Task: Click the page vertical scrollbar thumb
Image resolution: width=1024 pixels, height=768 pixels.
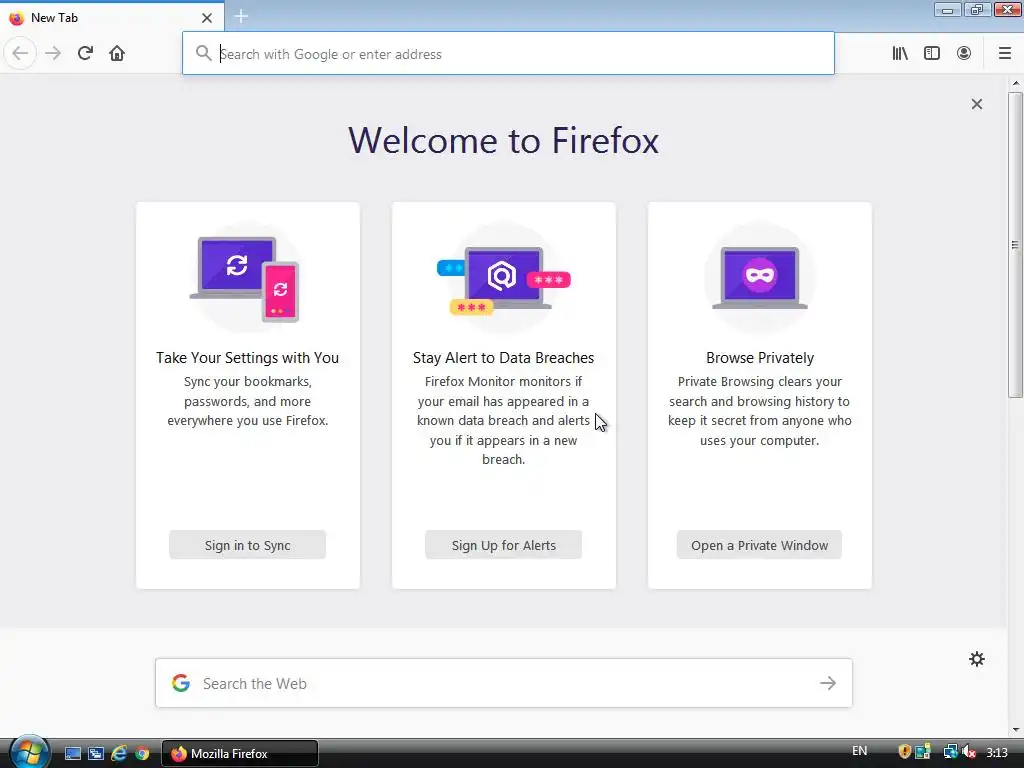Action: 1015,245
